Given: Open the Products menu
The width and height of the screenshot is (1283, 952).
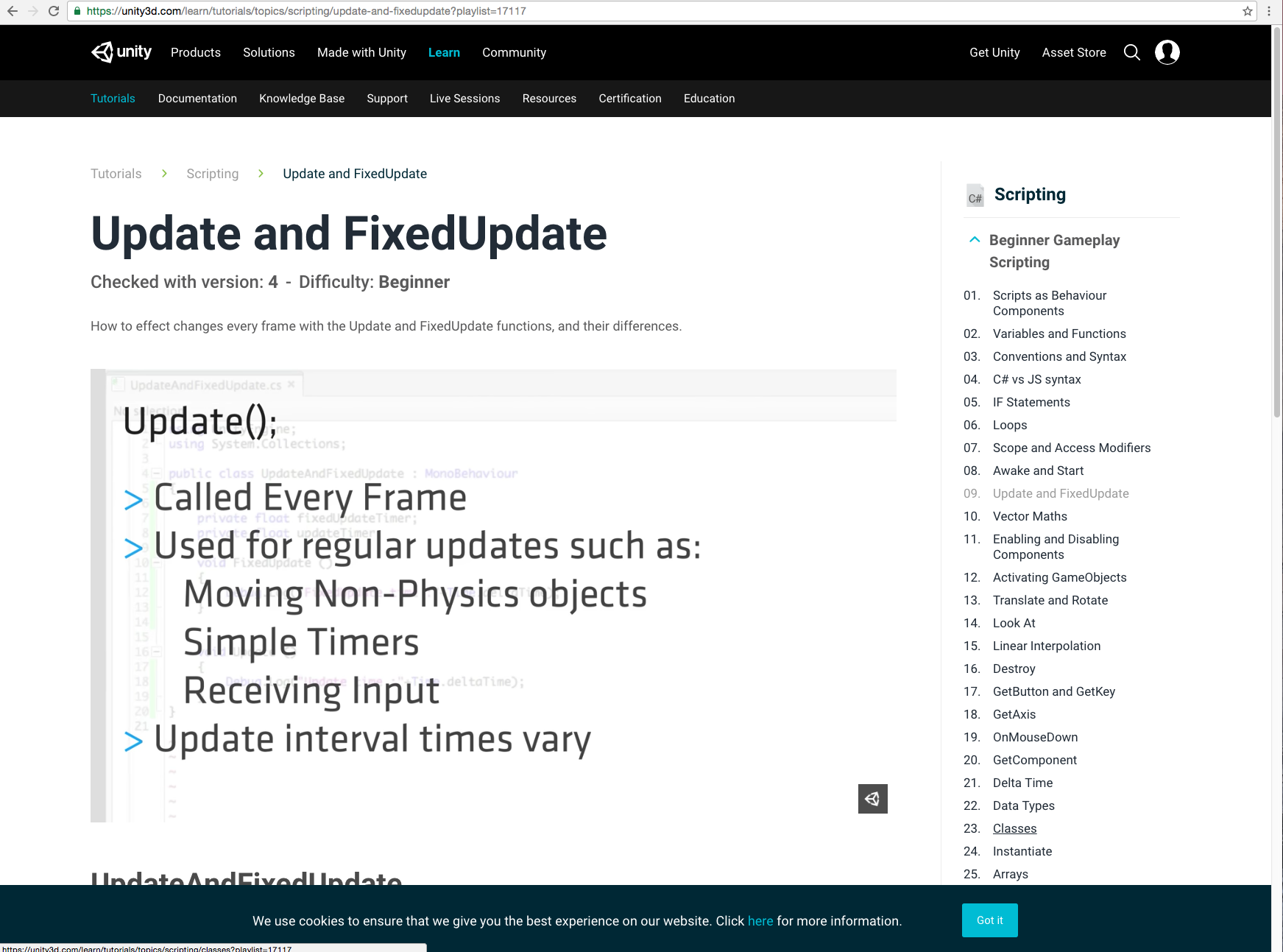Looking at the screenshot, I should pyautogui.click(x=196, y=52).
